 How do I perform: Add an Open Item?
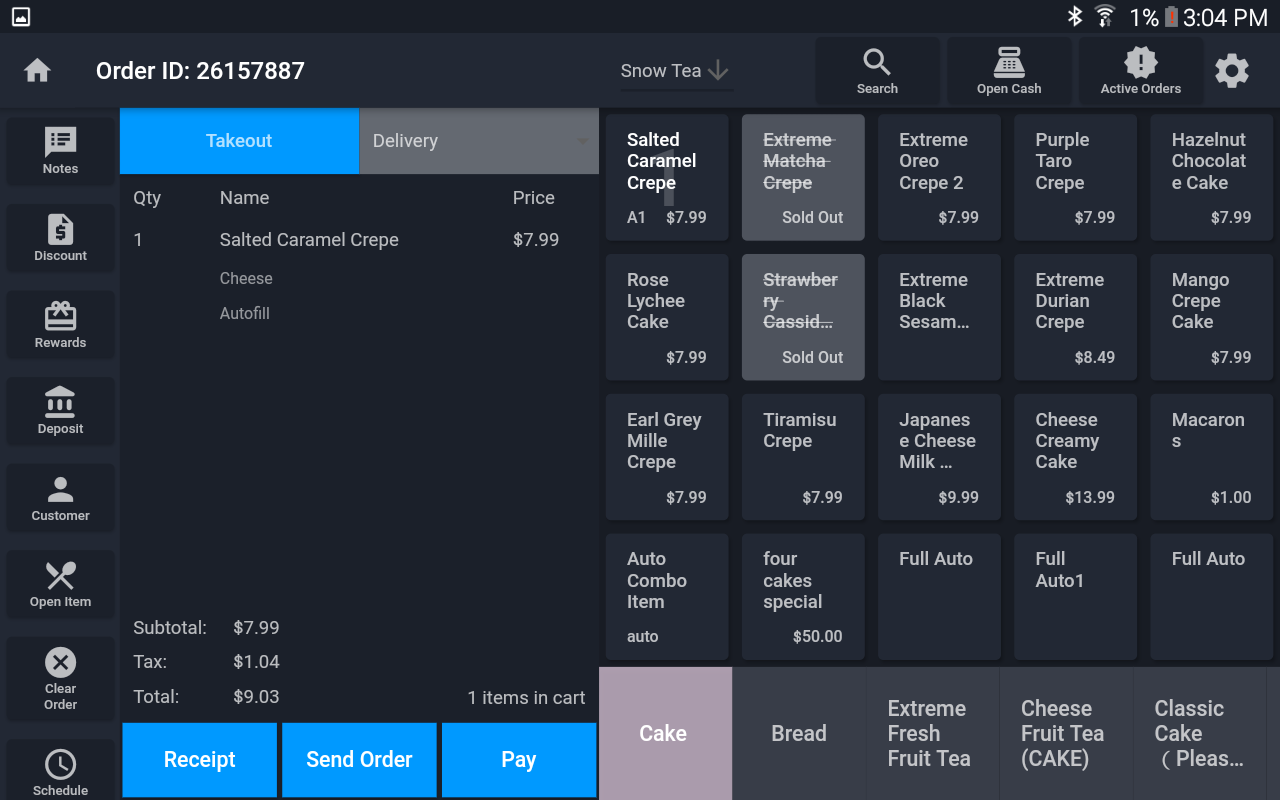pos(60,585)
